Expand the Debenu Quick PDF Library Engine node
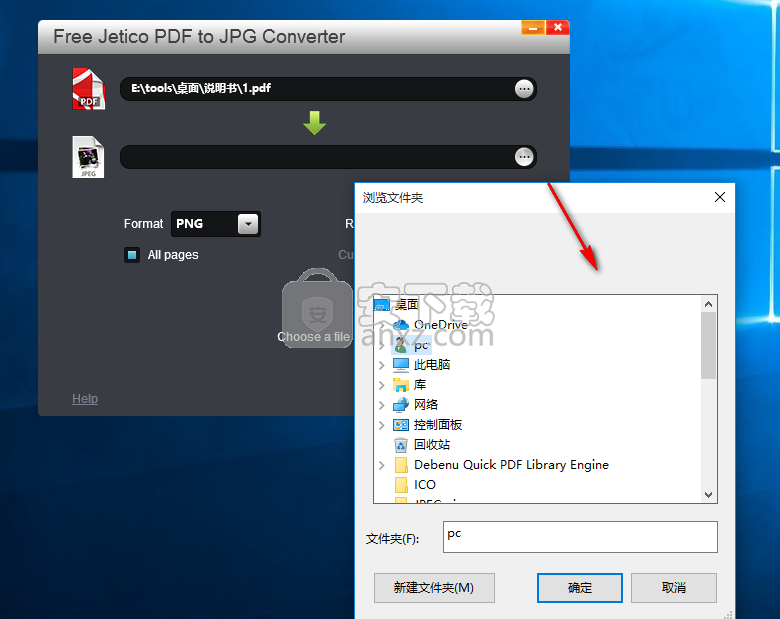The width and height of the screenshot is (780, 619). [x=382, y=465]
